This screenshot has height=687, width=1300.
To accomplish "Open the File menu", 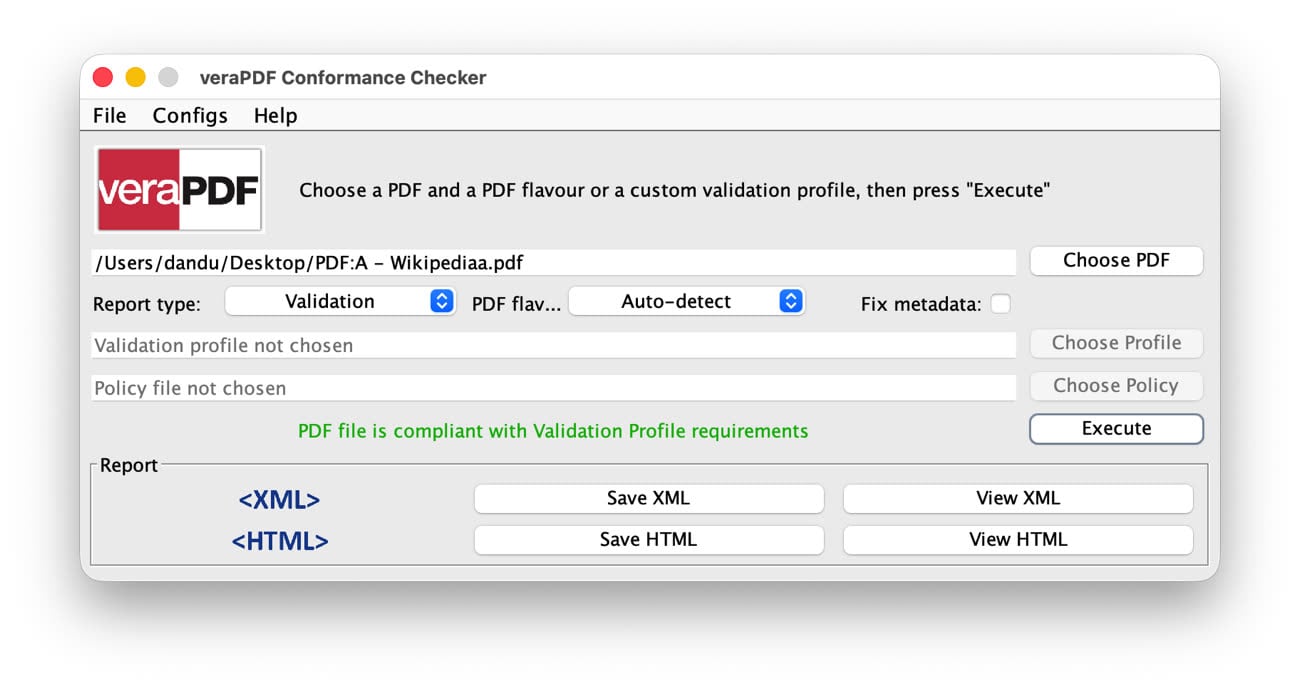I will (x=109, y=116).
